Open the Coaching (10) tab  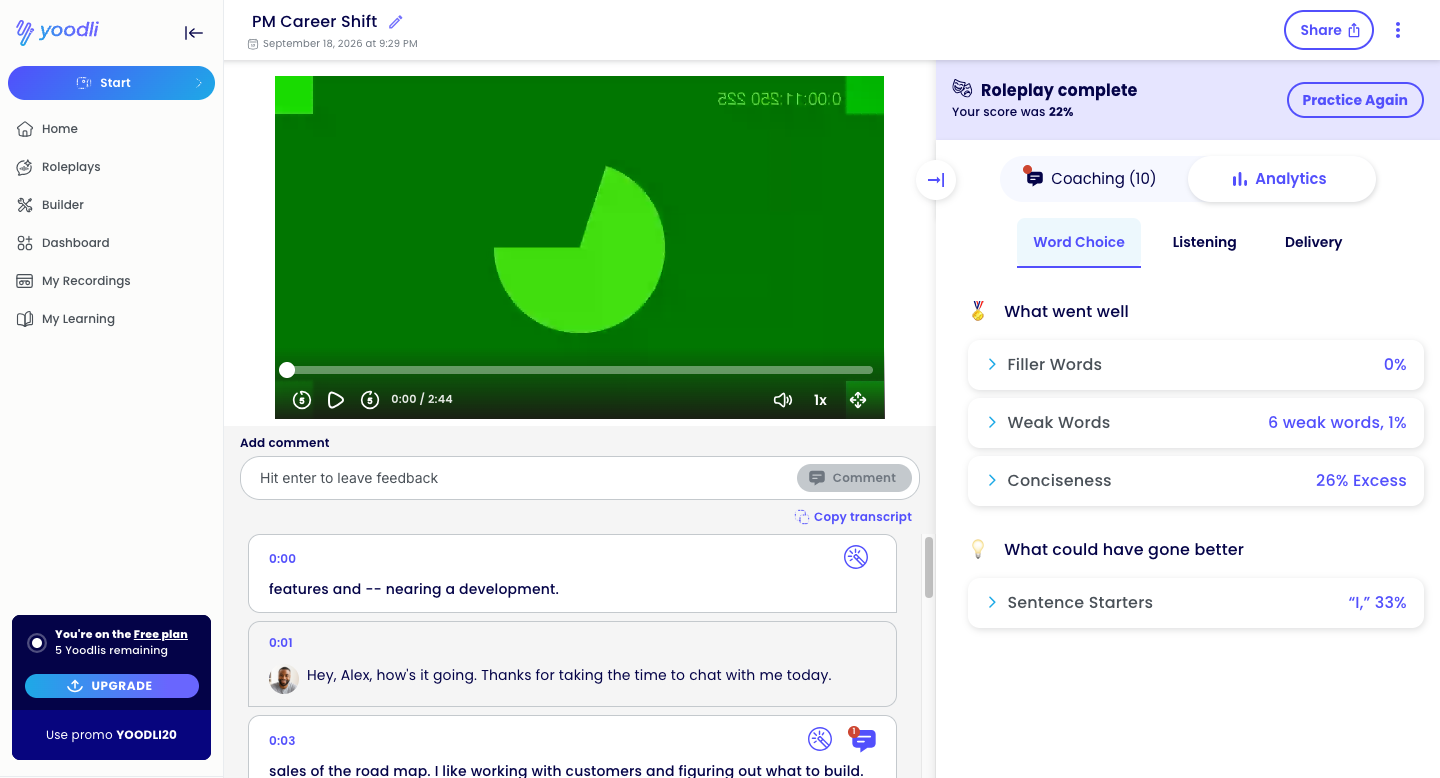(x=1092, y=179)
